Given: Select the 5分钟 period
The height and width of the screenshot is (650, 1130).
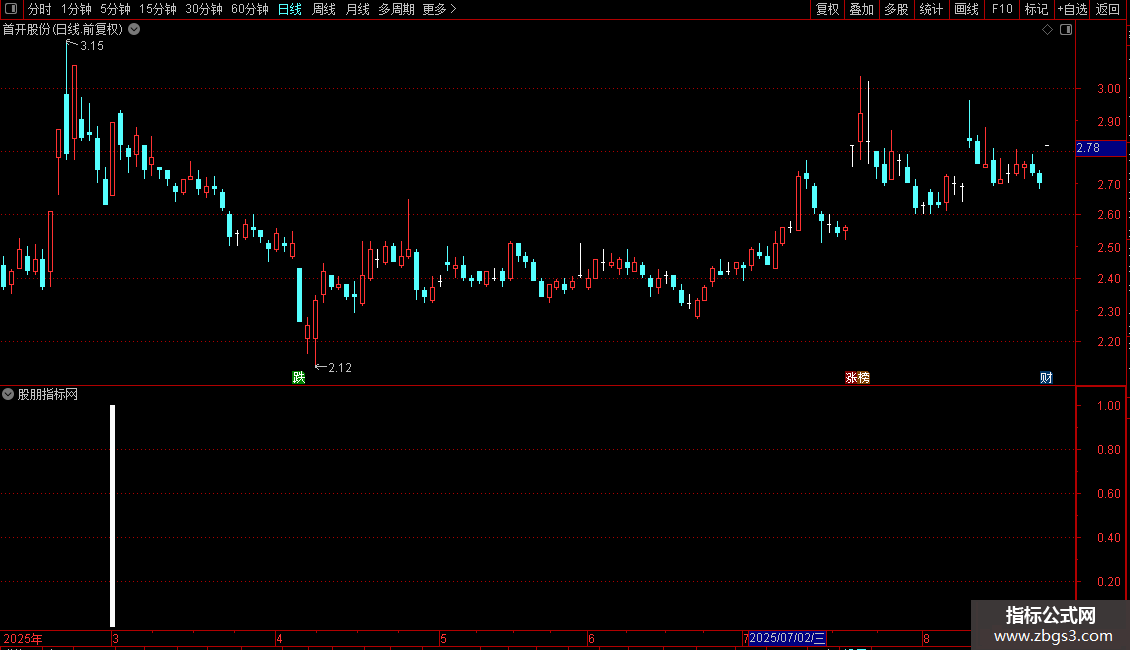Looking at the screenshot, I should tap(115, 9).
